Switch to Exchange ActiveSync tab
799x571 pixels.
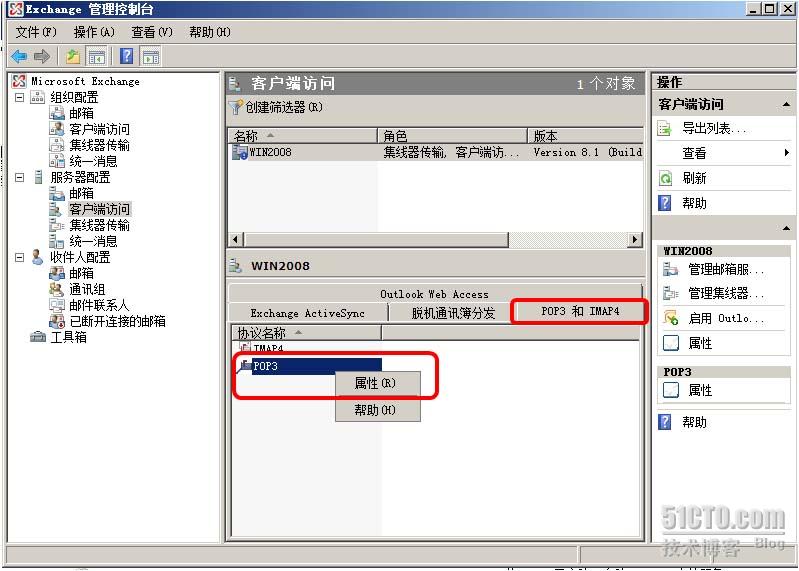[308, 313]
